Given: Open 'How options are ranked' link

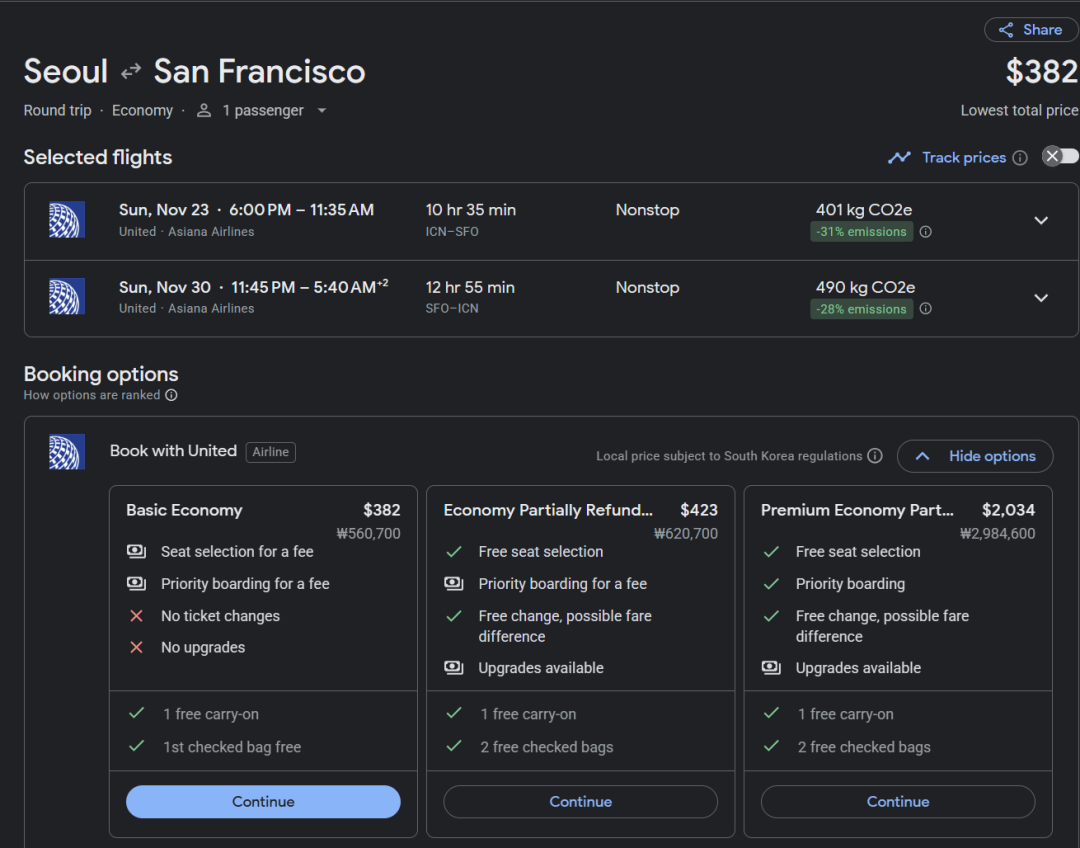Looking at the screenshot, I should pos(92,395).
